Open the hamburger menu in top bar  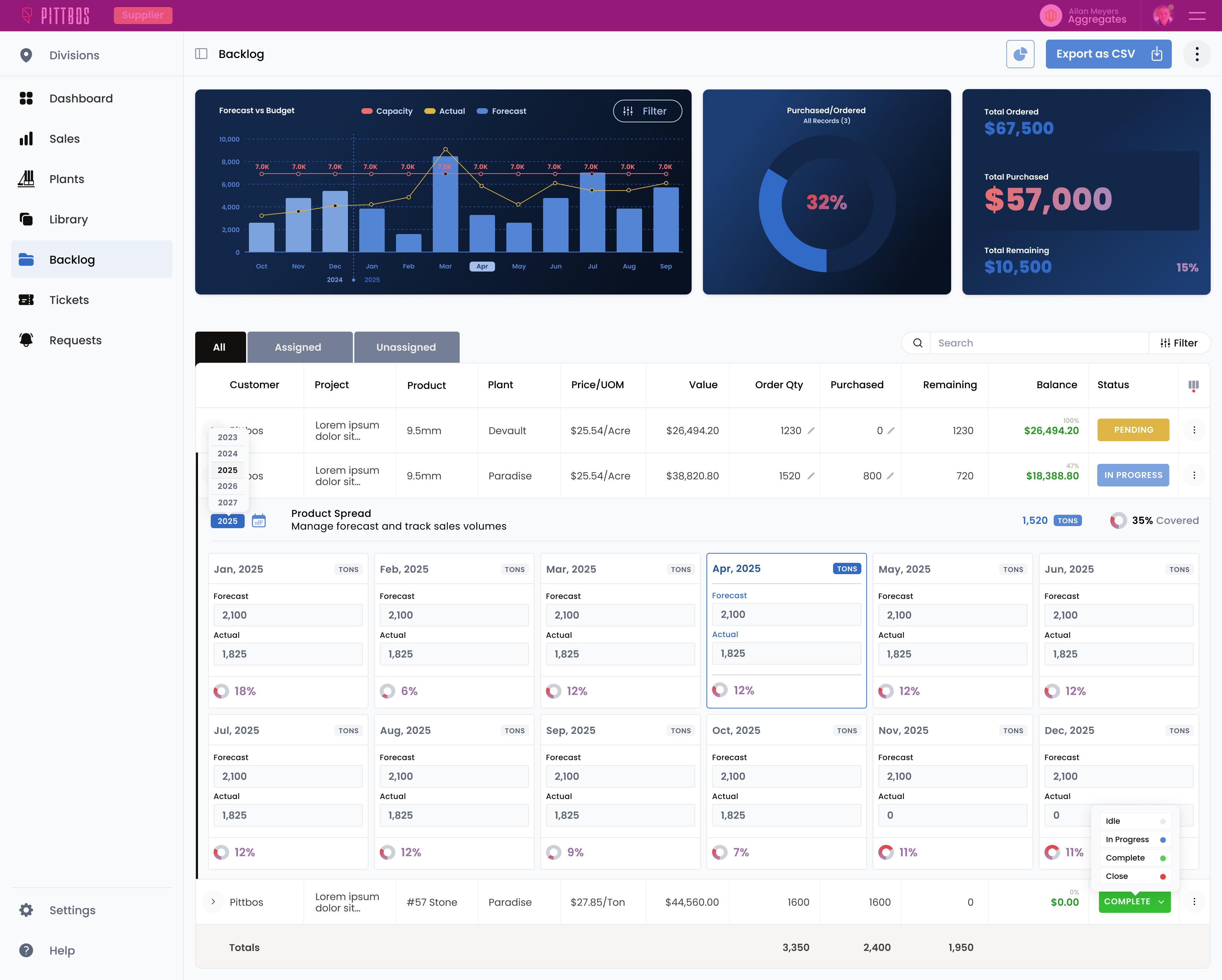point(1197,16)
